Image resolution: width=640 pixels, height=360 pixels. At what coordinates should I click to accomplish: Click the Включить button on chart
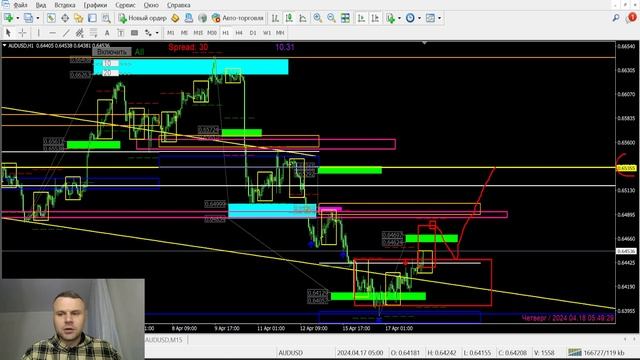pyautogui.click(x=112, y=52)
